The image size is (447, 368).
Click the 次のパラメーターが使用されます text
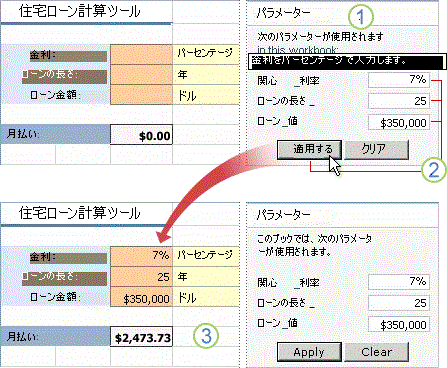click(x=320, y=36)
